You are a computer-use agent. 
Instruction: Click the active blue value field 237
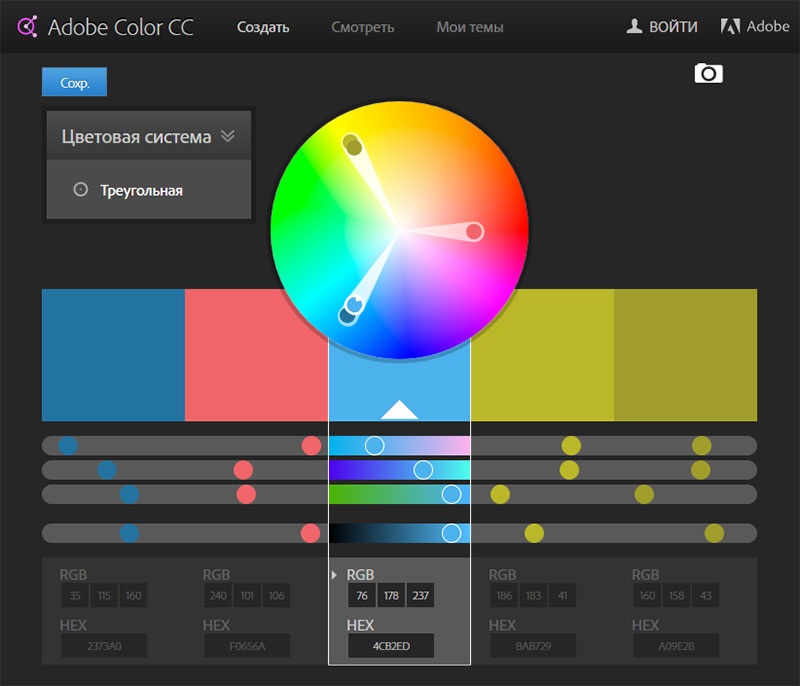pyautogui.click(x=420, y=595)
